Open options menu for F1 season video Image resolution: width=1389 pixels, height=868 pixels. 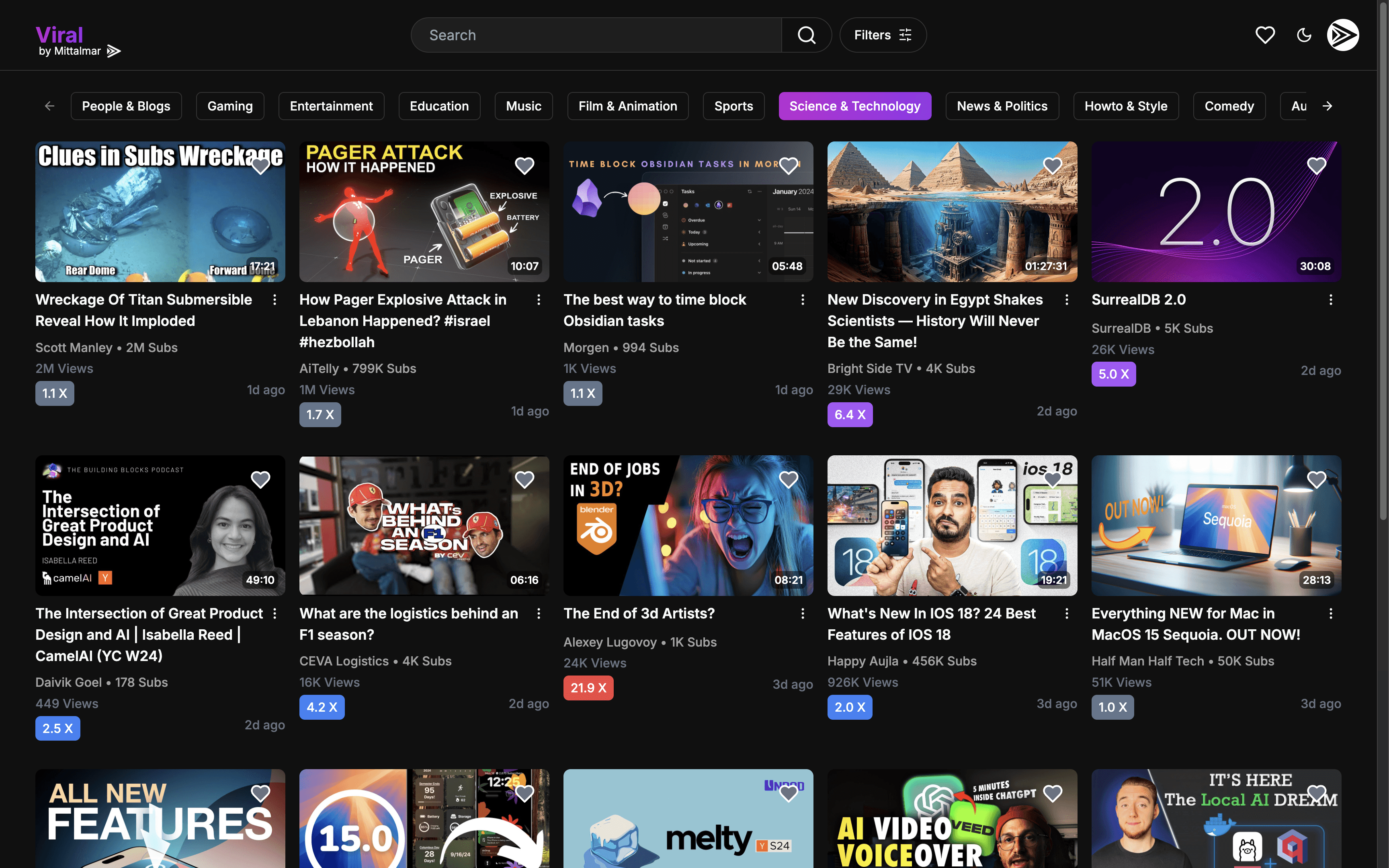point(539,614)
